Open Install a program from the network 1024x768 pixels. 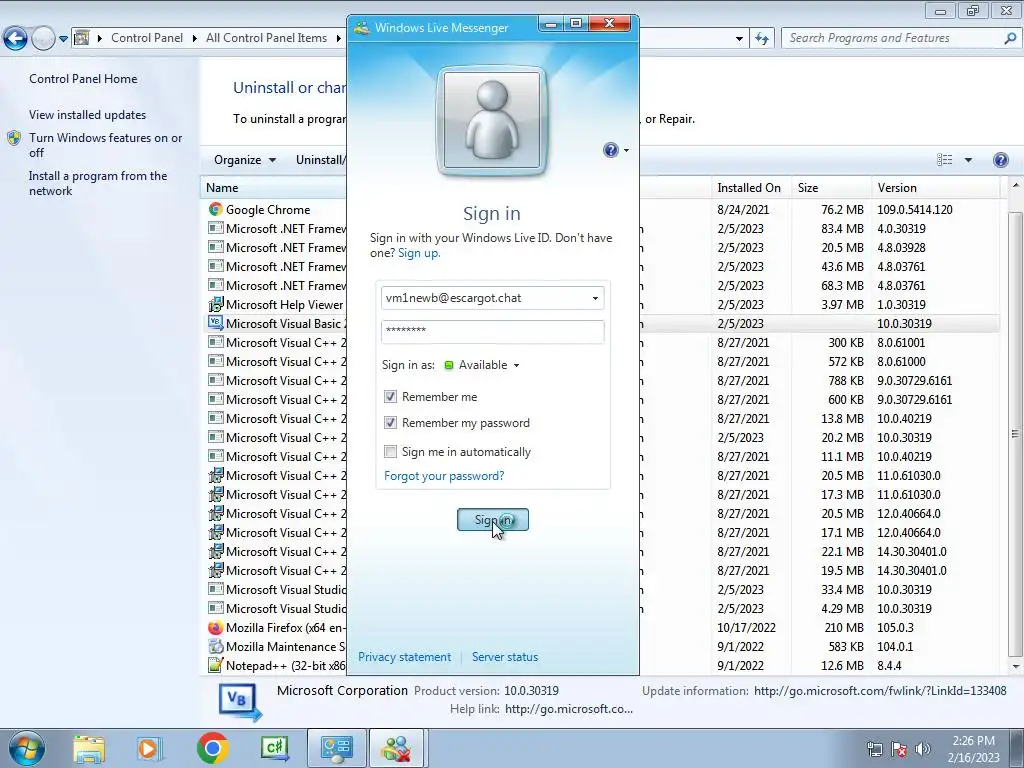(98, 184)
